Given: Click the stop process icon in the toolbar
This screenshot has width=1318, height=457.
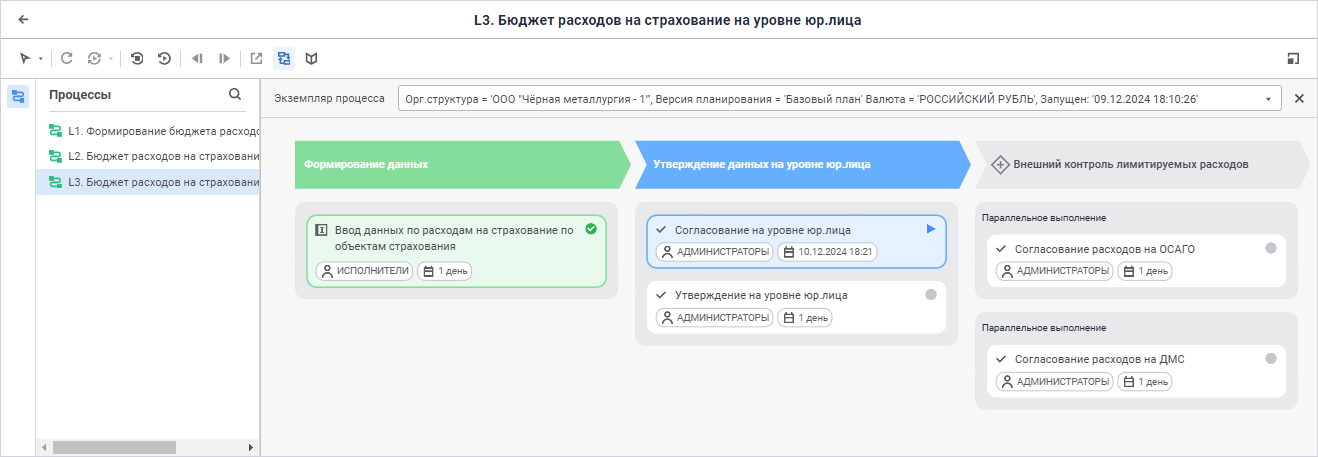Looking at the screenshot, I should tap(137, 59).
